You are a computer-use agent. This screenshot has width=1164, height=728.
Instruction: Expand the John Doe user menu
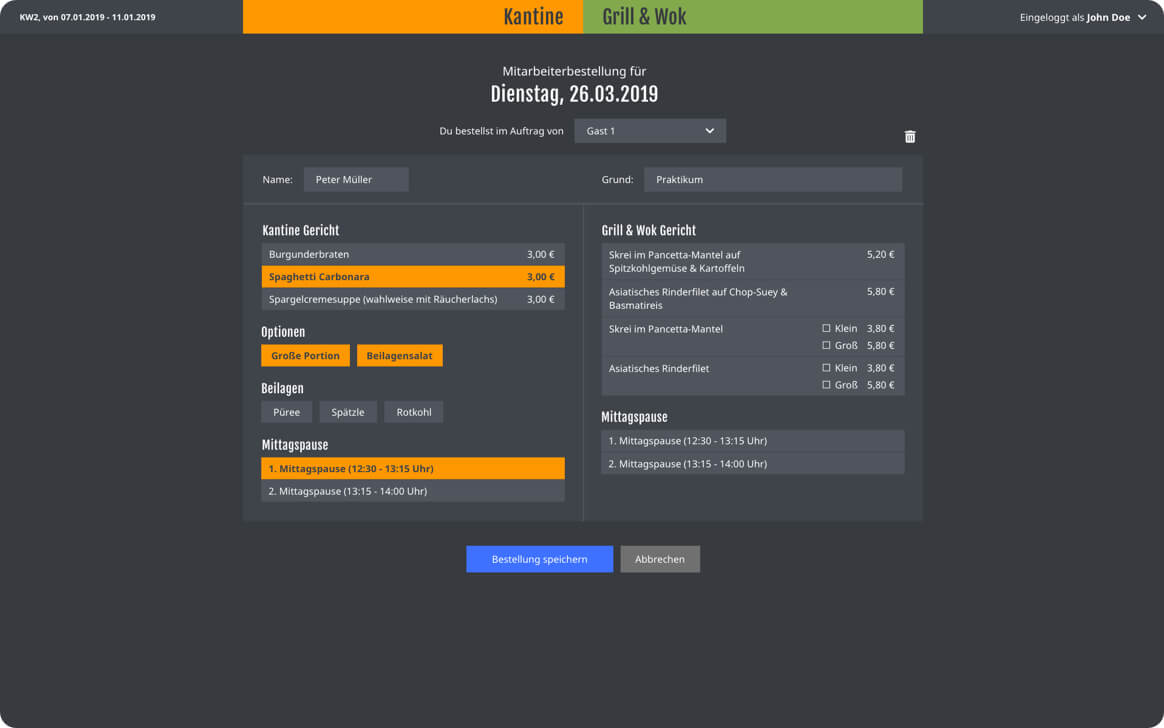point(1141,17)
